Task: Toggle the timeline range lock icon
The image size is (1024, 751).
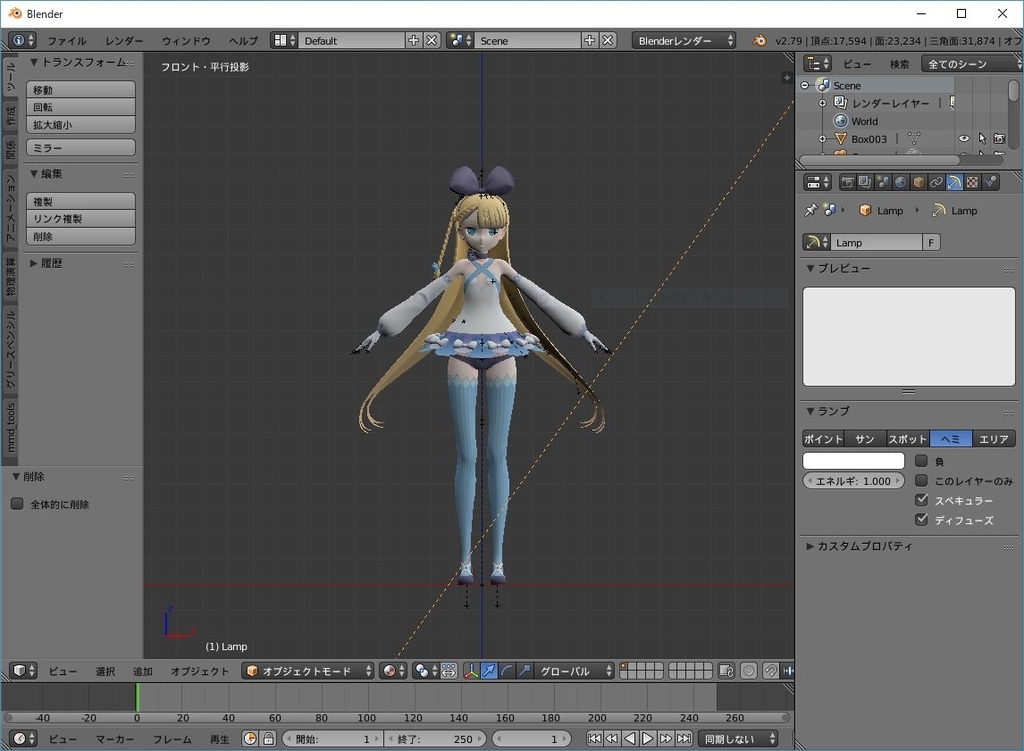Action: 268,739
